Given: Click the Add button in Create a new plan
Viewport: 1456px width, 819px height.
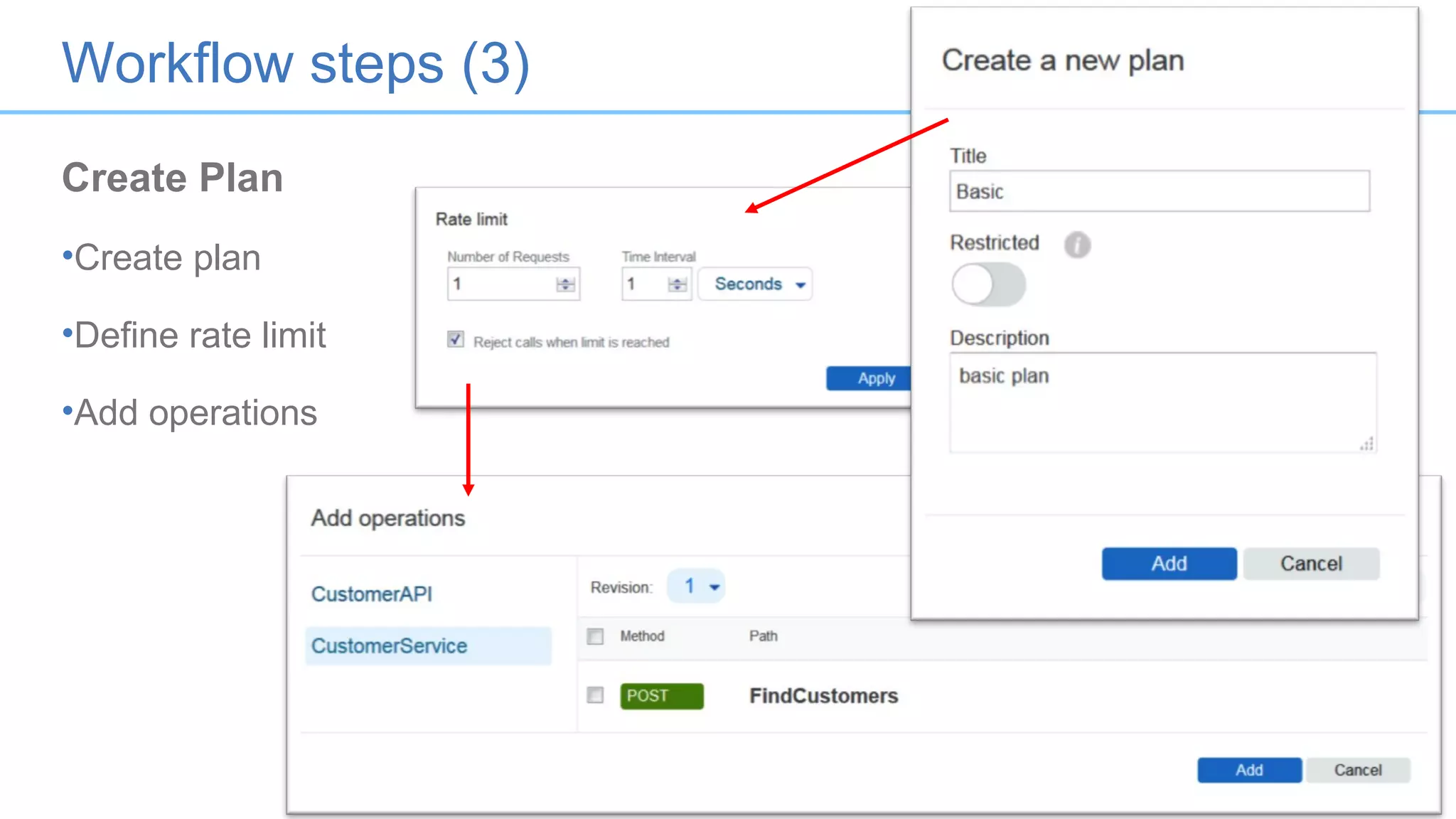Looking at the screenshot, I should click(x=1169, y=564).
